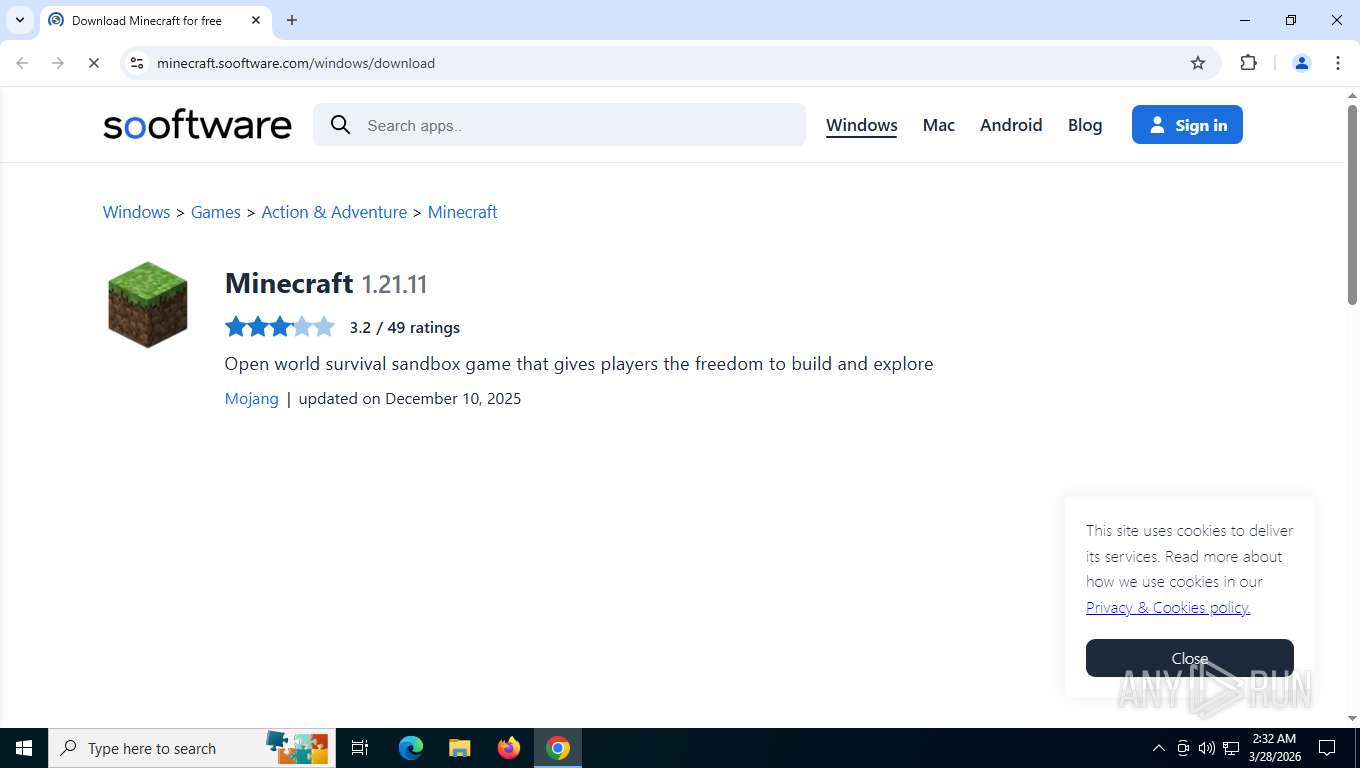Image resolution: width=1360 pixels, height=768 pixels.
Task: Open the Notification center icon
Action: pyautogui.click(x=1327, y=748)
